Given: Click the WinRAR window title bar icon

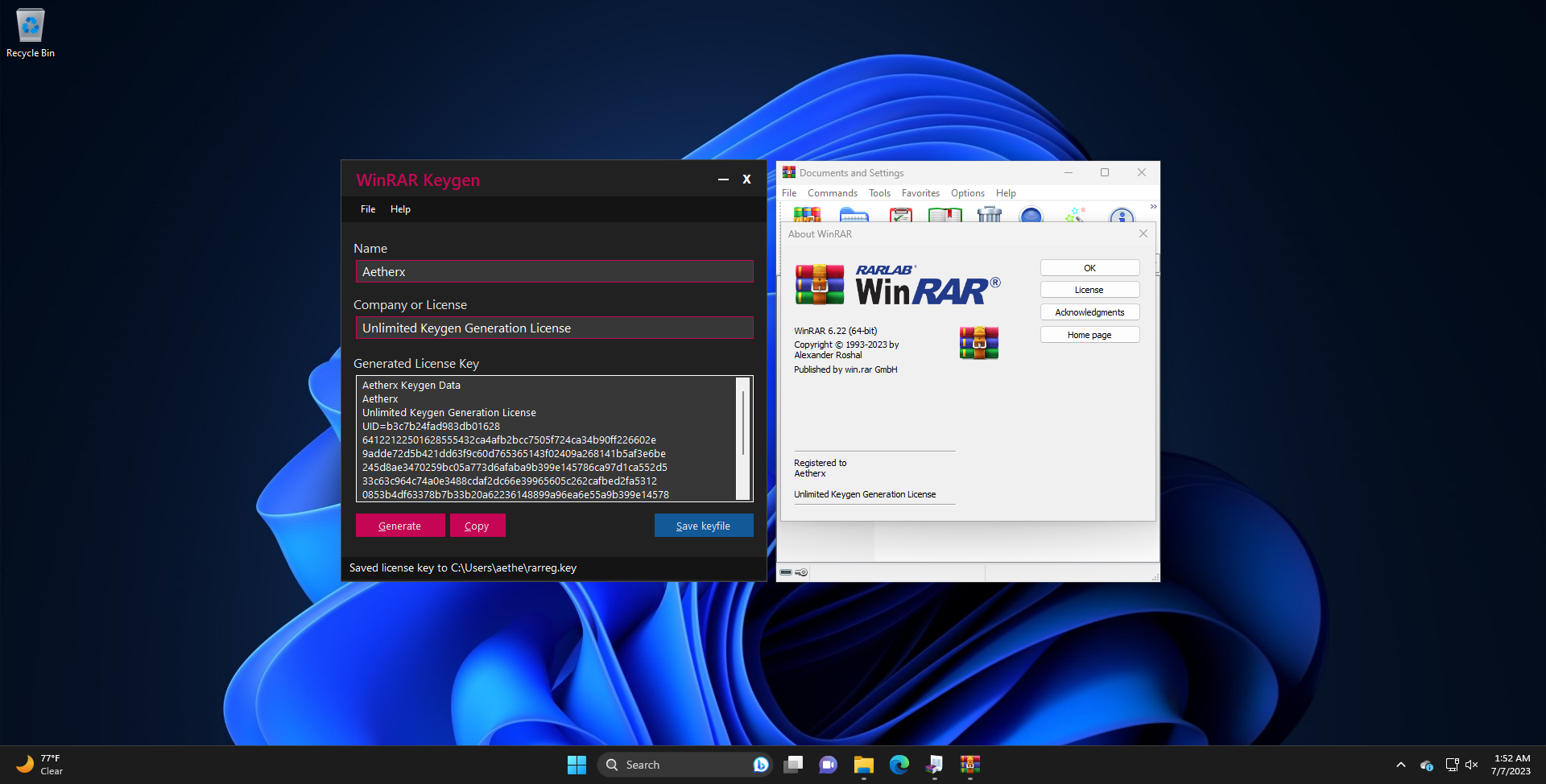Looking at the screenshot, I should point(789,172).
